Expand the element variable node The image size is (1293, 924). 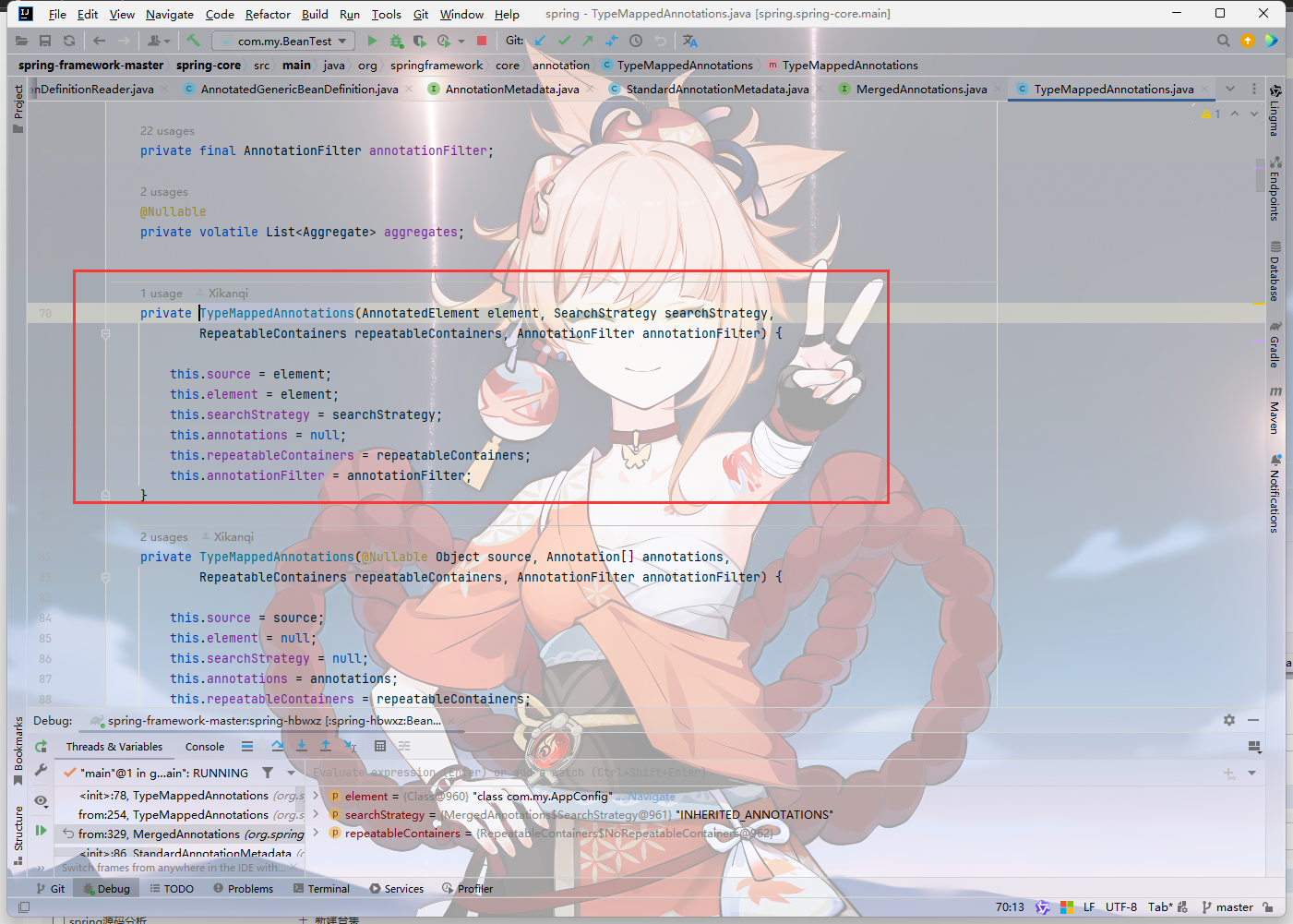coord(316,796)
